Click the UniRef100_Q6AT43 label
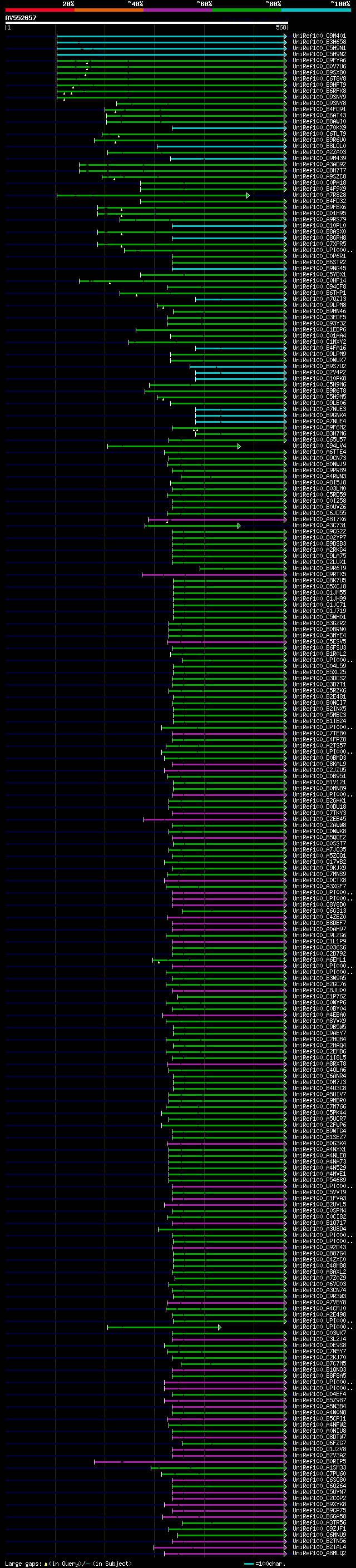Image resolution: width=356 pixels, height=1568 pixels. (319, 116)
